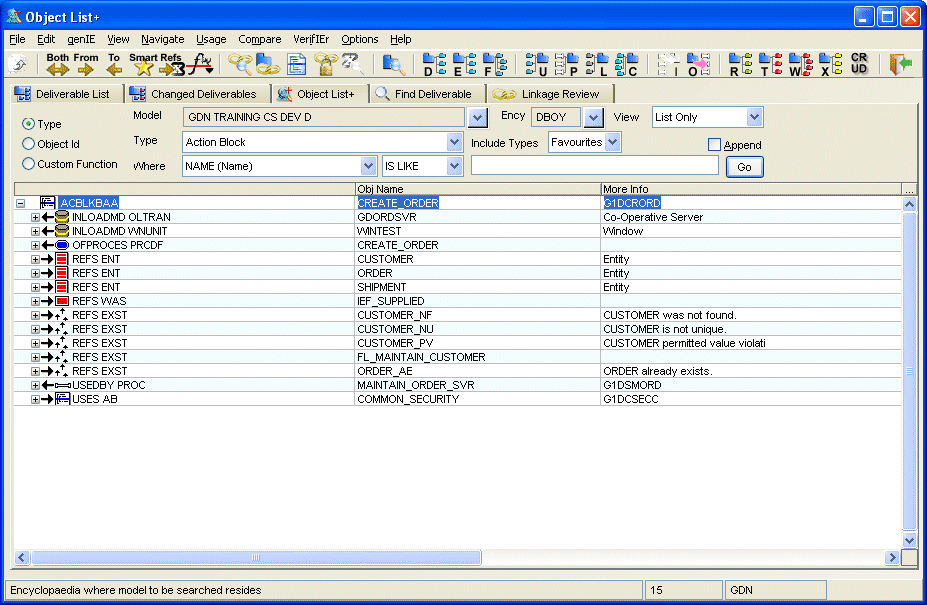Click the Go button

744,167
